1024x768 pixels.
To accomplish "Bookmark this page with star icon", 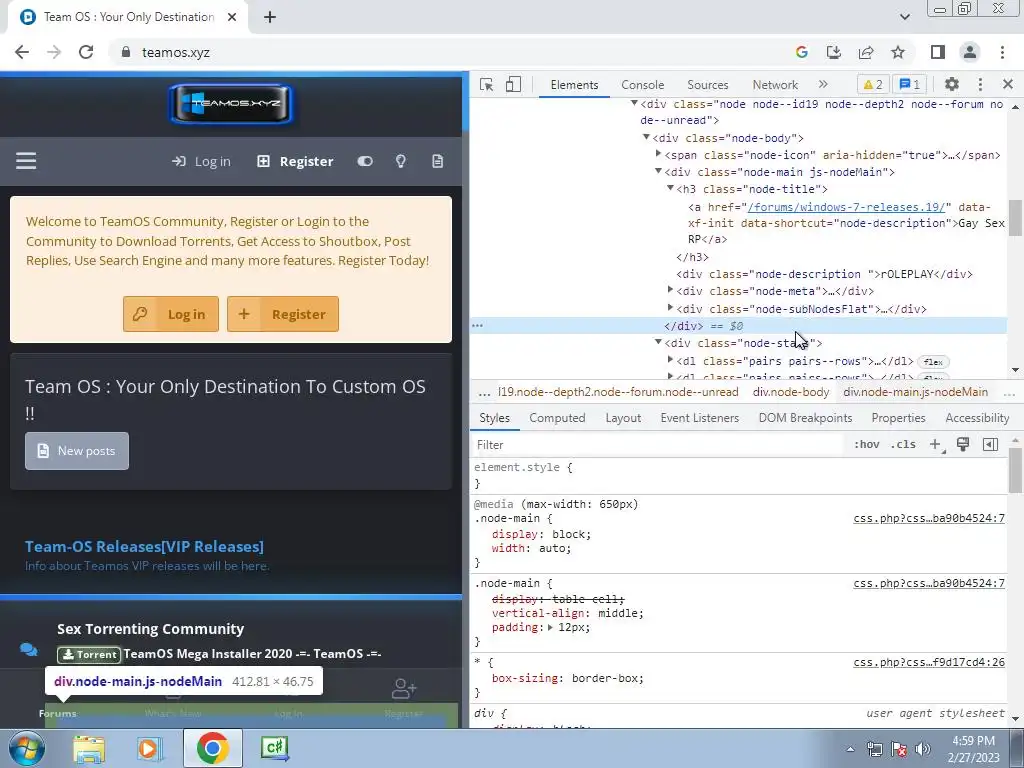I will point(898,52).
